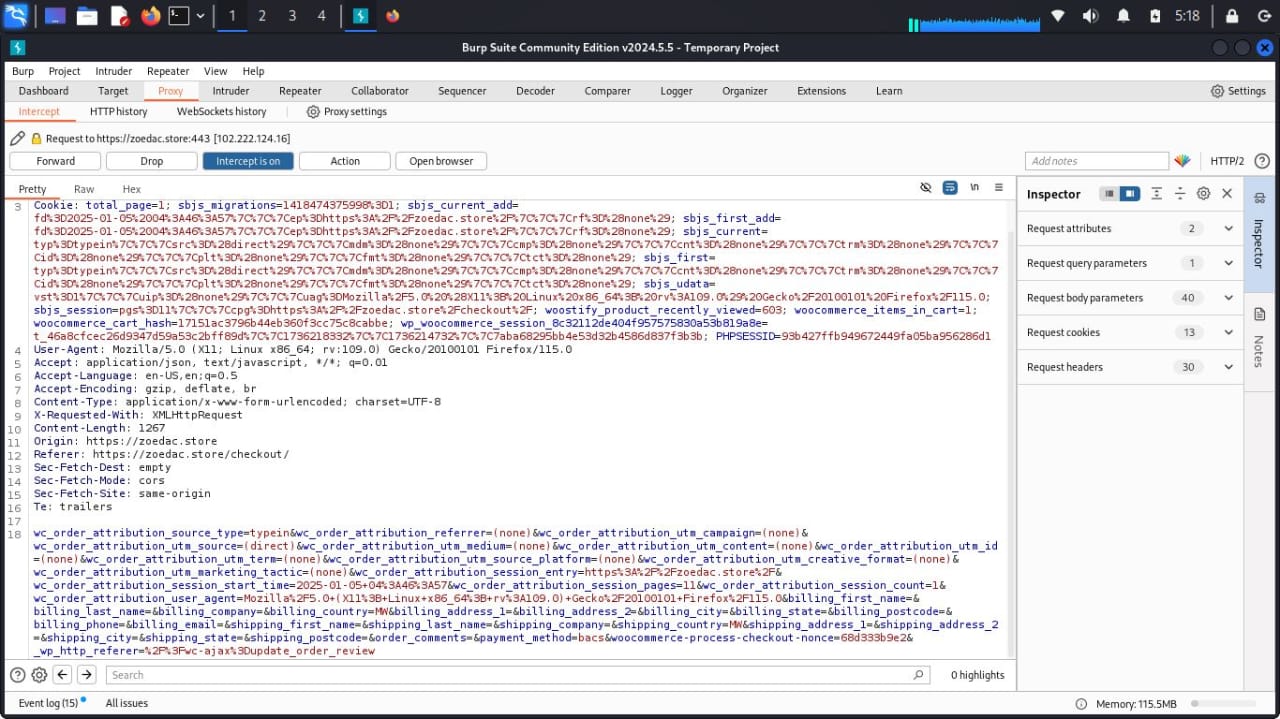Click the Inspector collapse all sections icon

1180,194
